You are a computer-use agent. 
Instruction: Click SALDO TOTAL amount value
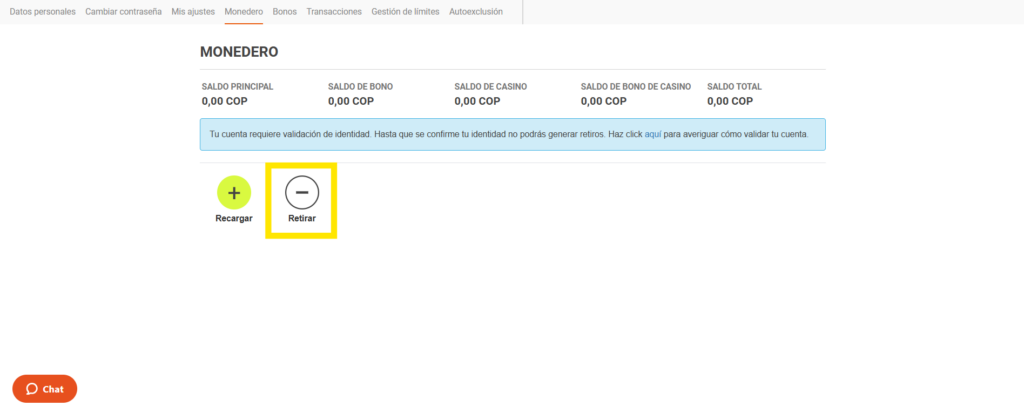730,101
